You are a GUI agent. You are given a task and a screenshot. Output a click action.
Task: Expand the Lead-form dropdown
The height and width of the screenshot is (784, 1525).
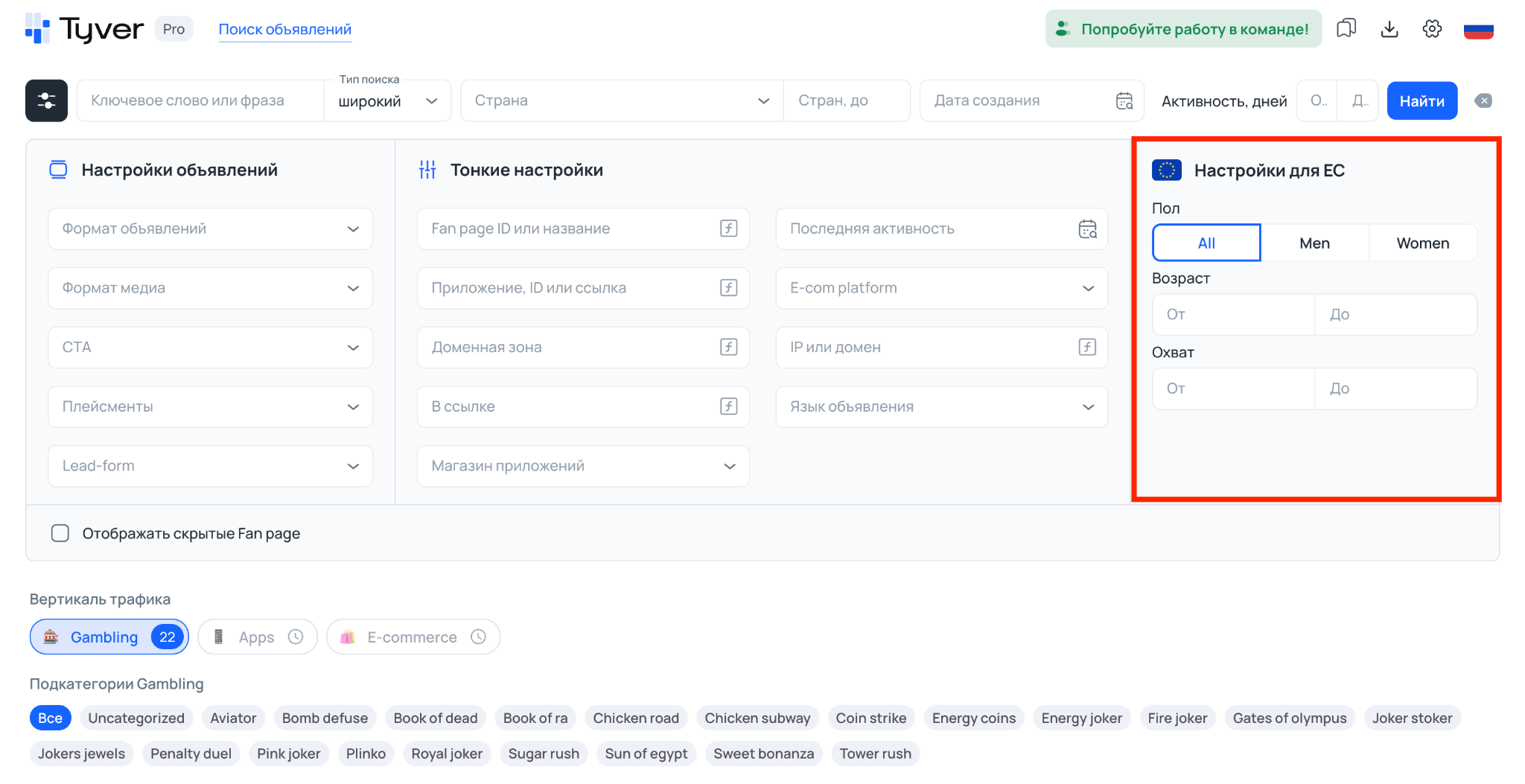[x=210, y=466]
